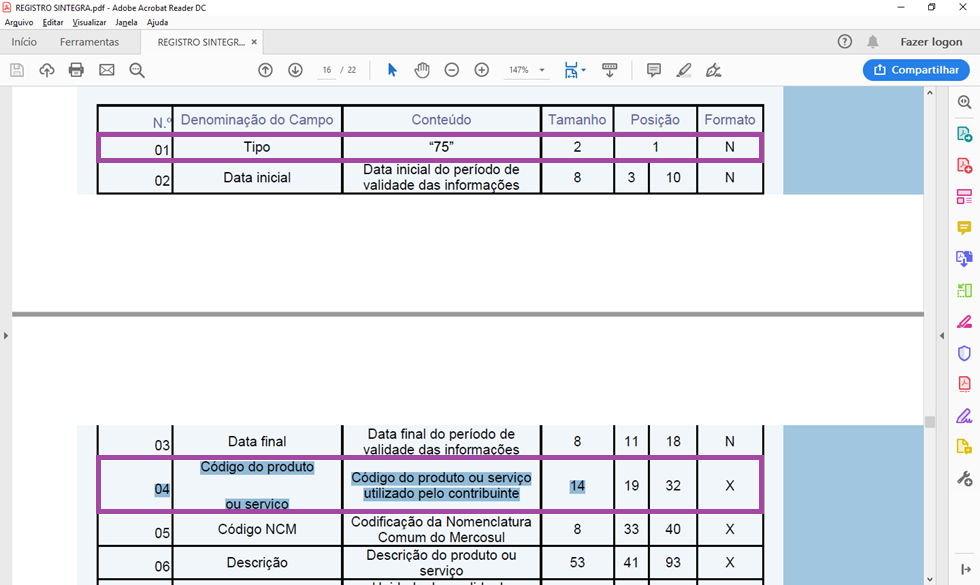Click the 'Tamanho' column header

tap(577, 119)
